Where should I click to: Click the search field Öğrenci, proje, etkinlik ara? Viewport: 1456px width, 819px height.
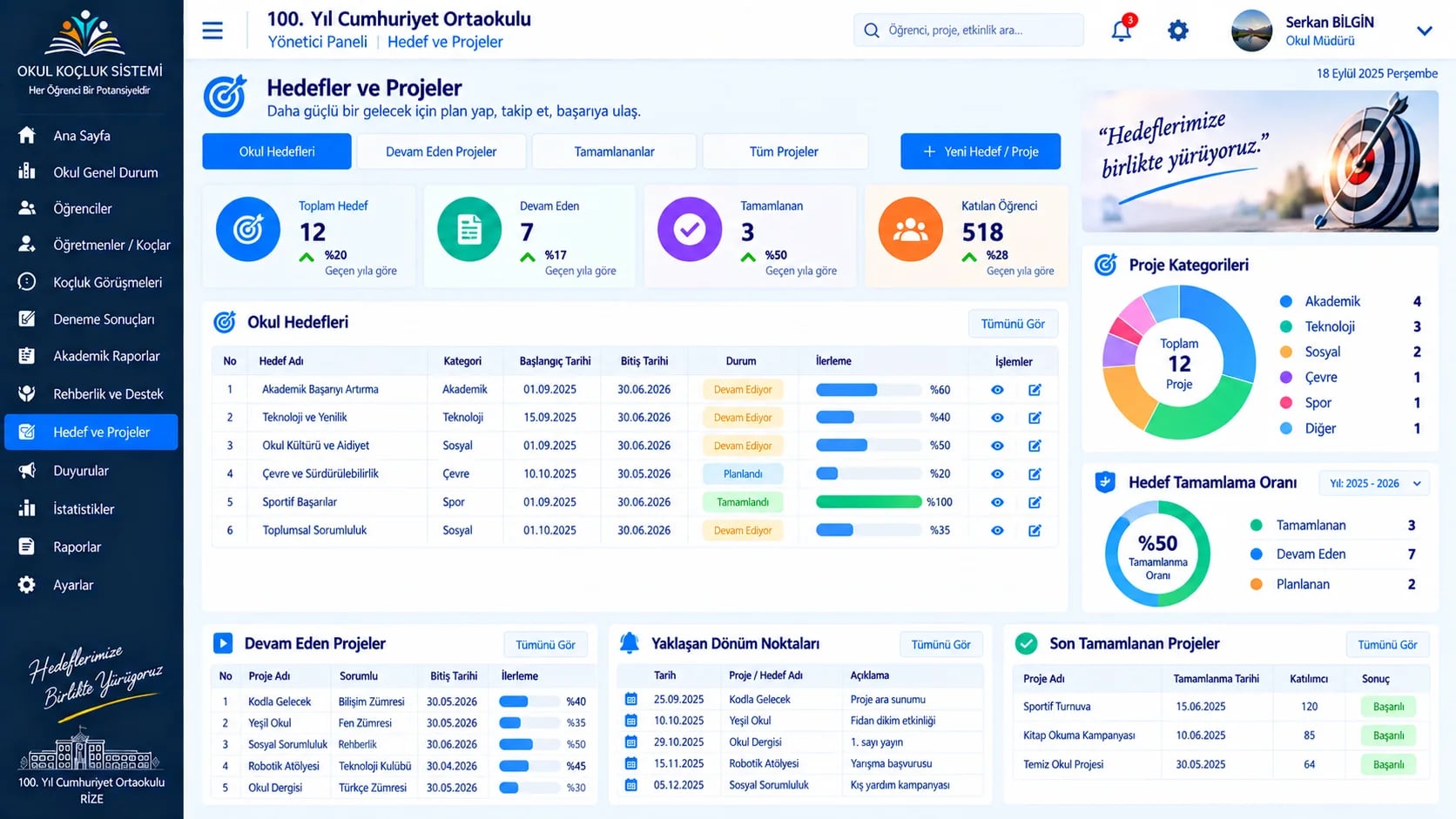(x=968, y=30)
